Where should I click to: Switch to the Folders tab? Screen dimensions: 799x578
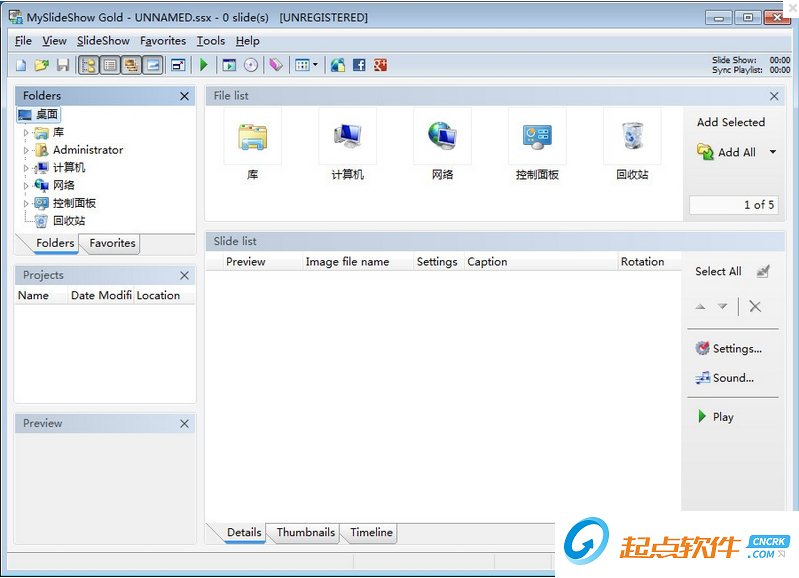pyautogui.click(x=55, y=243)
